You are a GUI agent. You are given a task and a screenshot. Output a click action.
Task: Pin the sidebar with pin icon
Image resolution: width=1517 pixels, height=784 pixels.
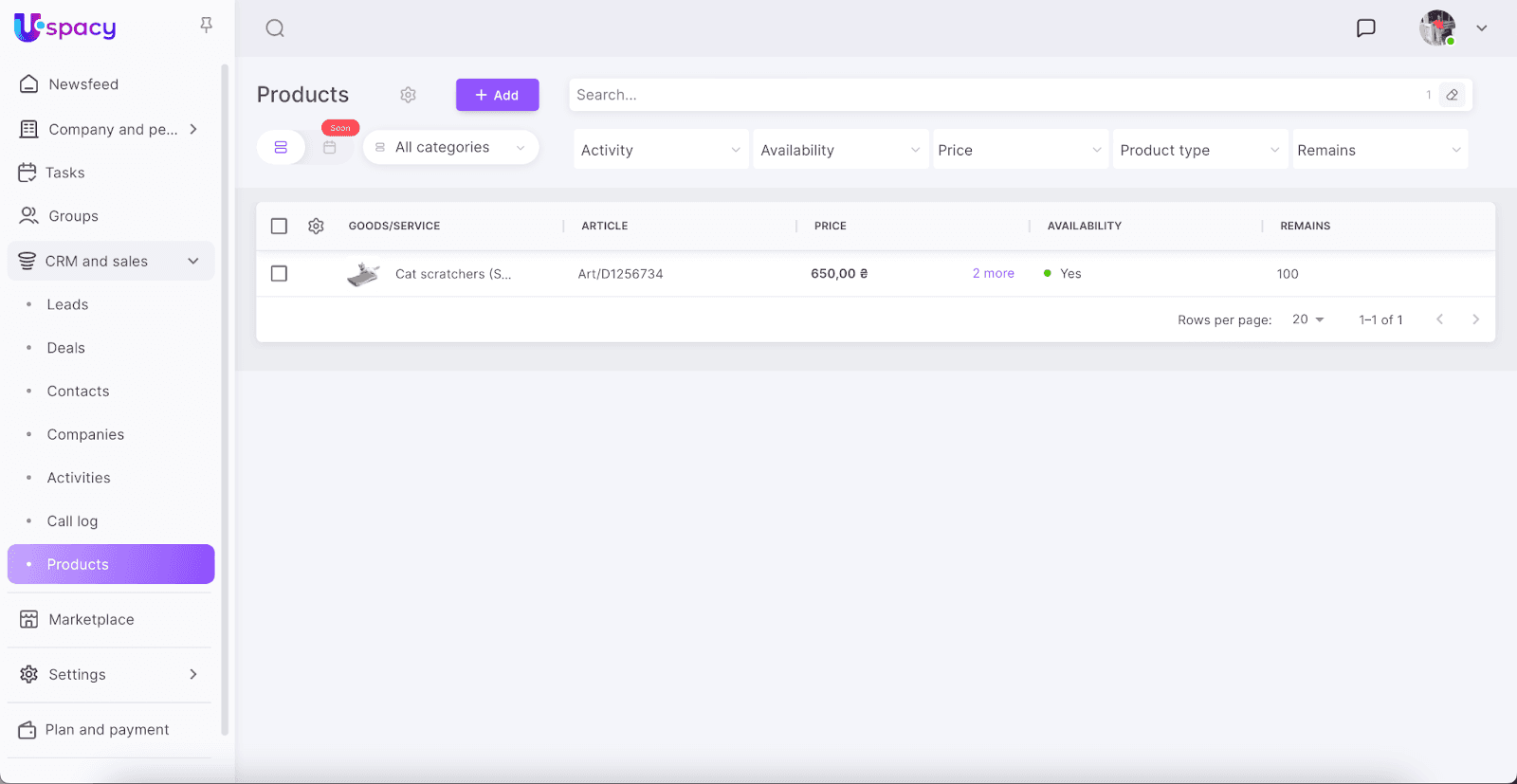(206, 26)
